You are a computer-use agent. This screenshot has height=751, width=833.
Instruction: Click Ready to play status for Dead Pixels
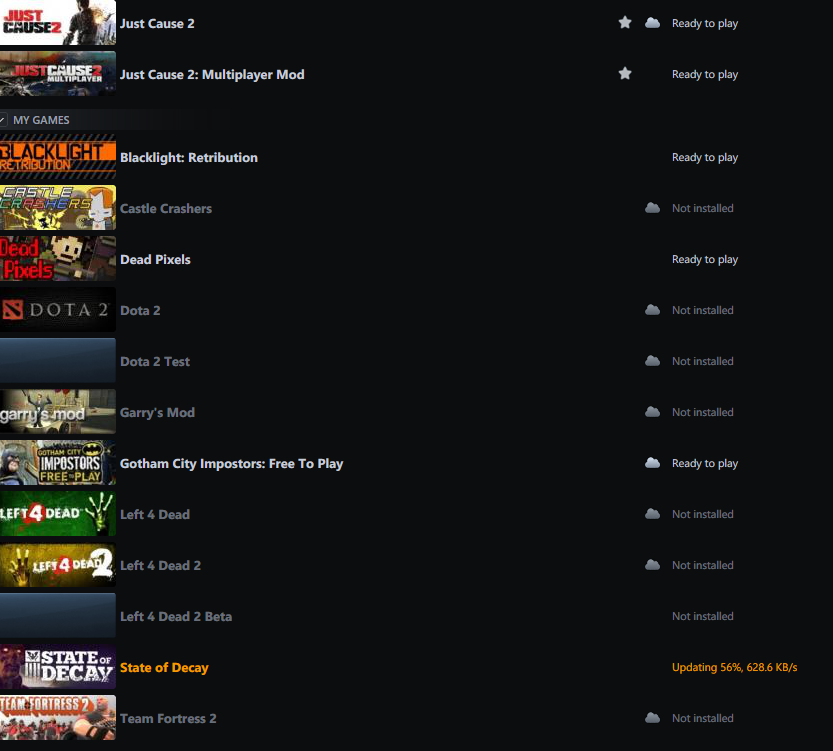coord(705,259)
